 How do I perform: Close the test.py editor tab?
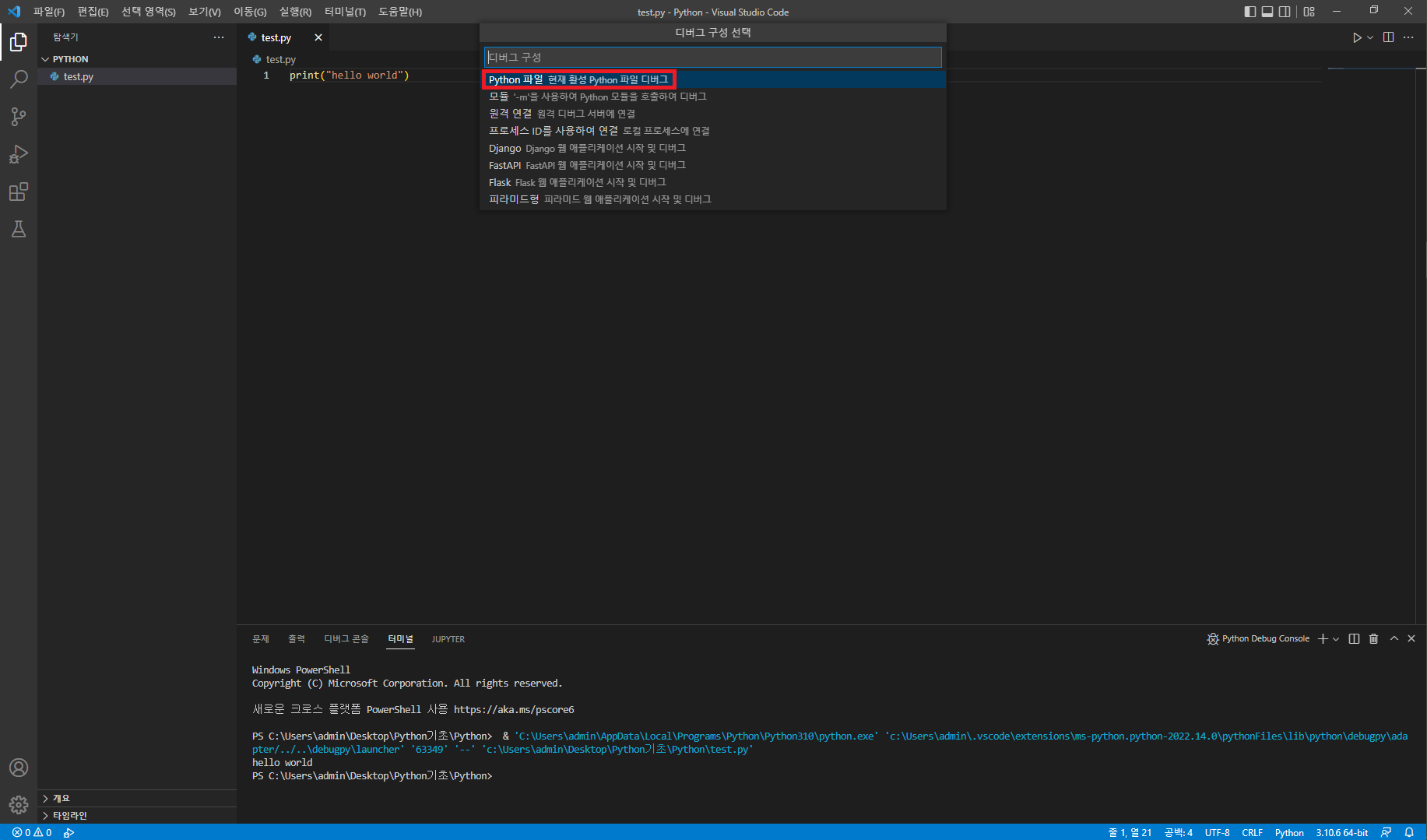318,37
